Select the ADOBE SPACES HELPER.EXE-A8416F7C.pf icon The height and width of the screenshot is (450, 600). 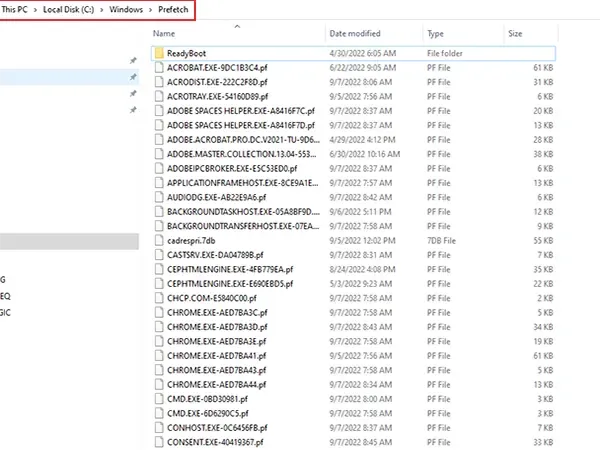(x=159, y=111)
